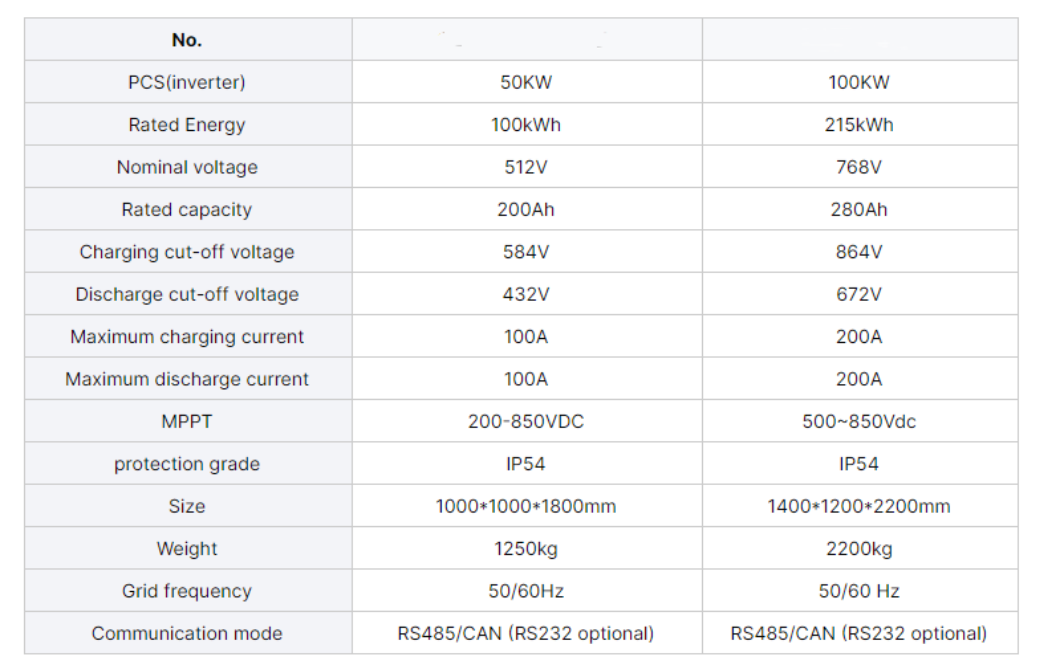The height and width of the screenshot is (669, 1060).
Task: Click the 200Ah rated capacity cell
Action: tap(526, 210)
